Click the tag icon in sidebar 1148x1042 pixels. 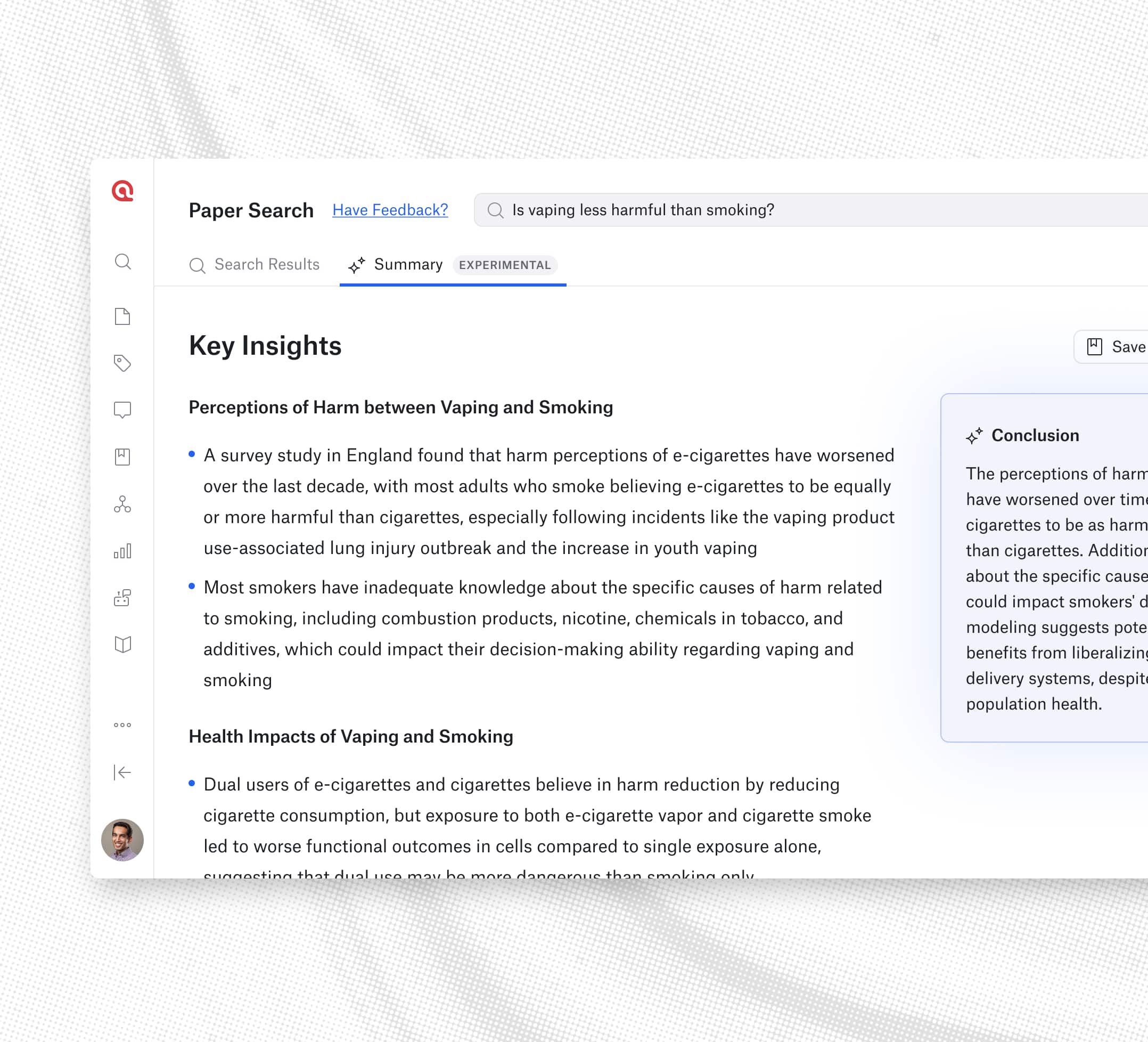pyautogui.click(x=122, y=363)
